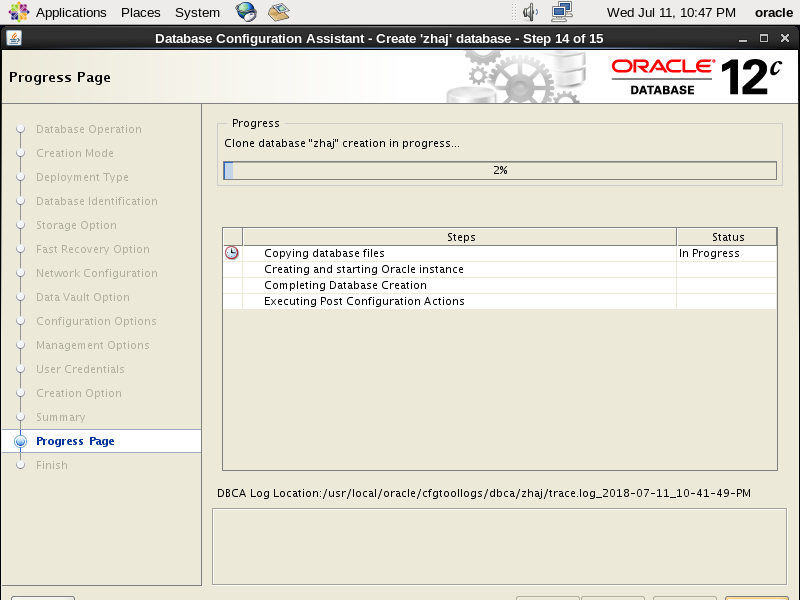
Task: Select the Copying database files row
Action: click(x=500, y=253)
